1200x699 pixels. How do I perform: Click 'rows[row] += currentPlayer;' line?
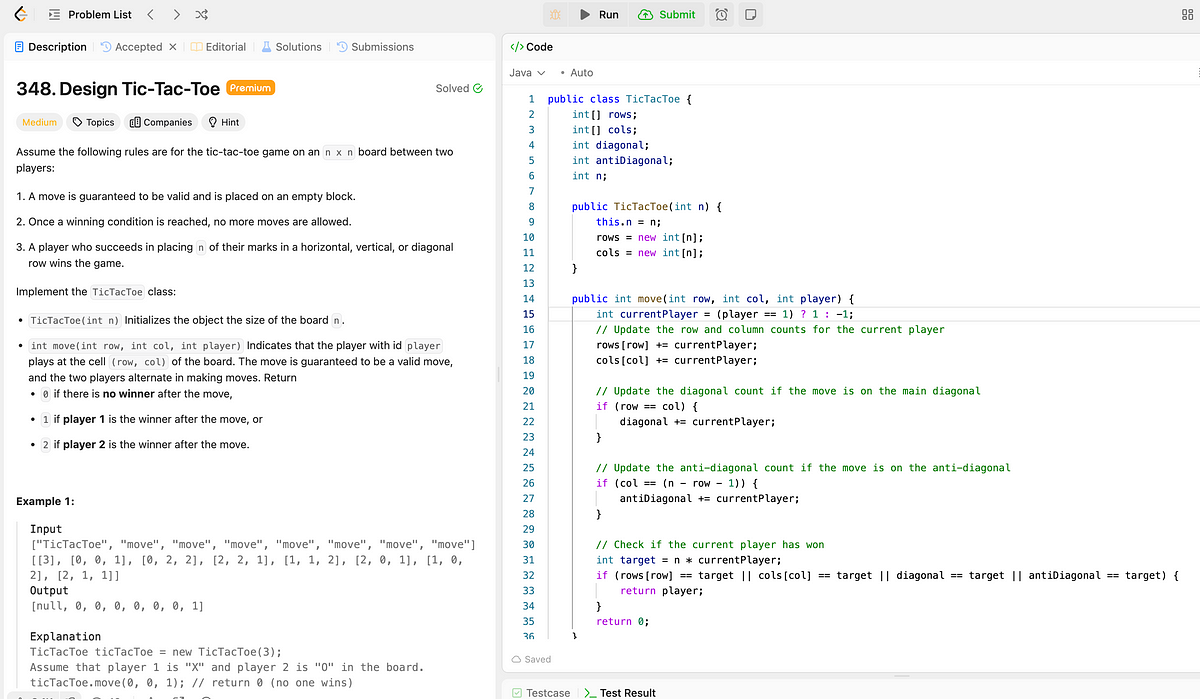pos(676,345)
